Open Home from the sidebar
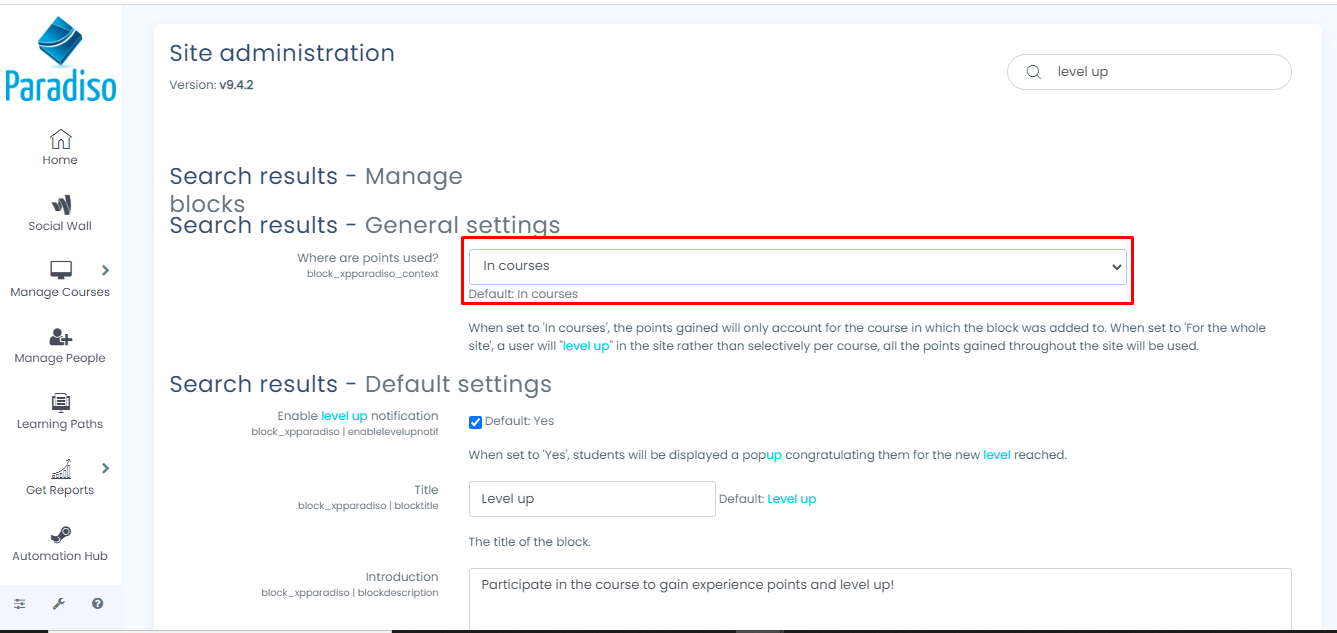 pyautogui.click(x=60, y=139)
